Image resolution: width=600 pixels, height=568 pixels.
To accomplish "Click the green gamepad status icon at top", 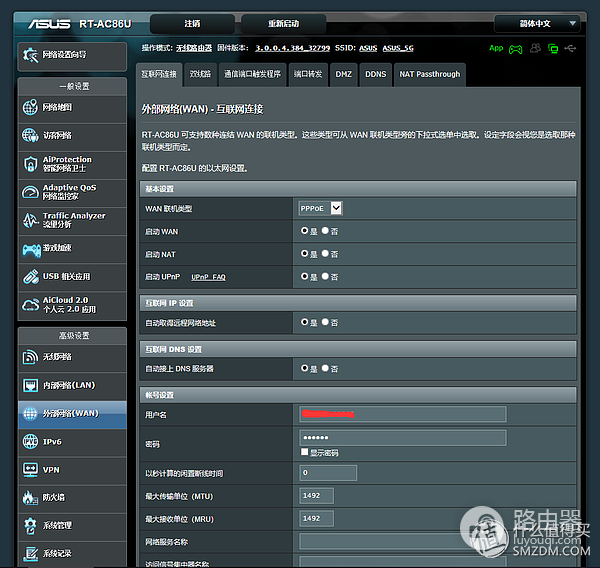I will (516, 48).
